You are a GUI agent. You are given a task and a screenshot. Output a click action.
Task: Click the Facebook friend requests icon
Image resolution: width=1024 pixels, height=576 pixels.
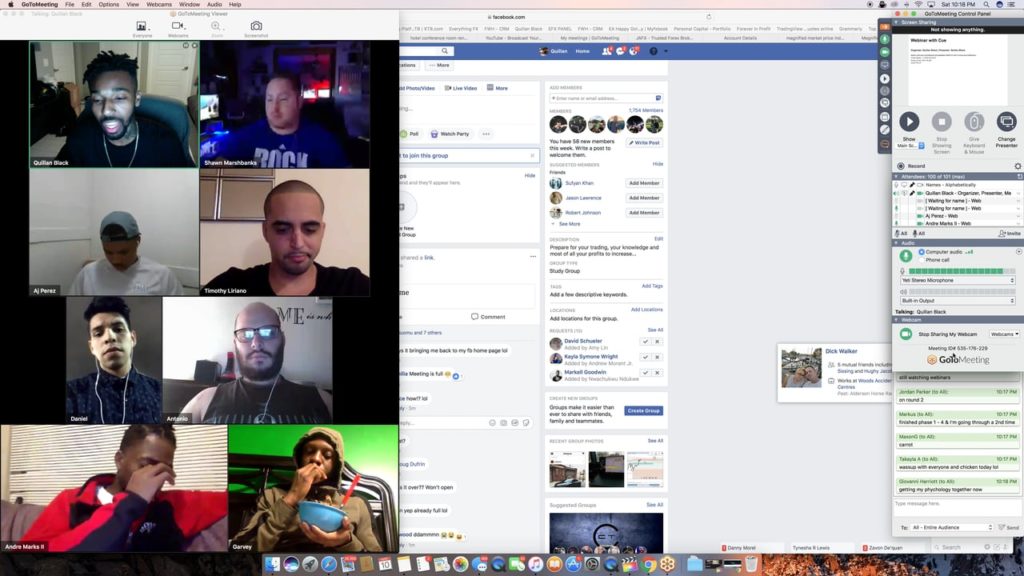pyautogui.click(x=607, y=51)
